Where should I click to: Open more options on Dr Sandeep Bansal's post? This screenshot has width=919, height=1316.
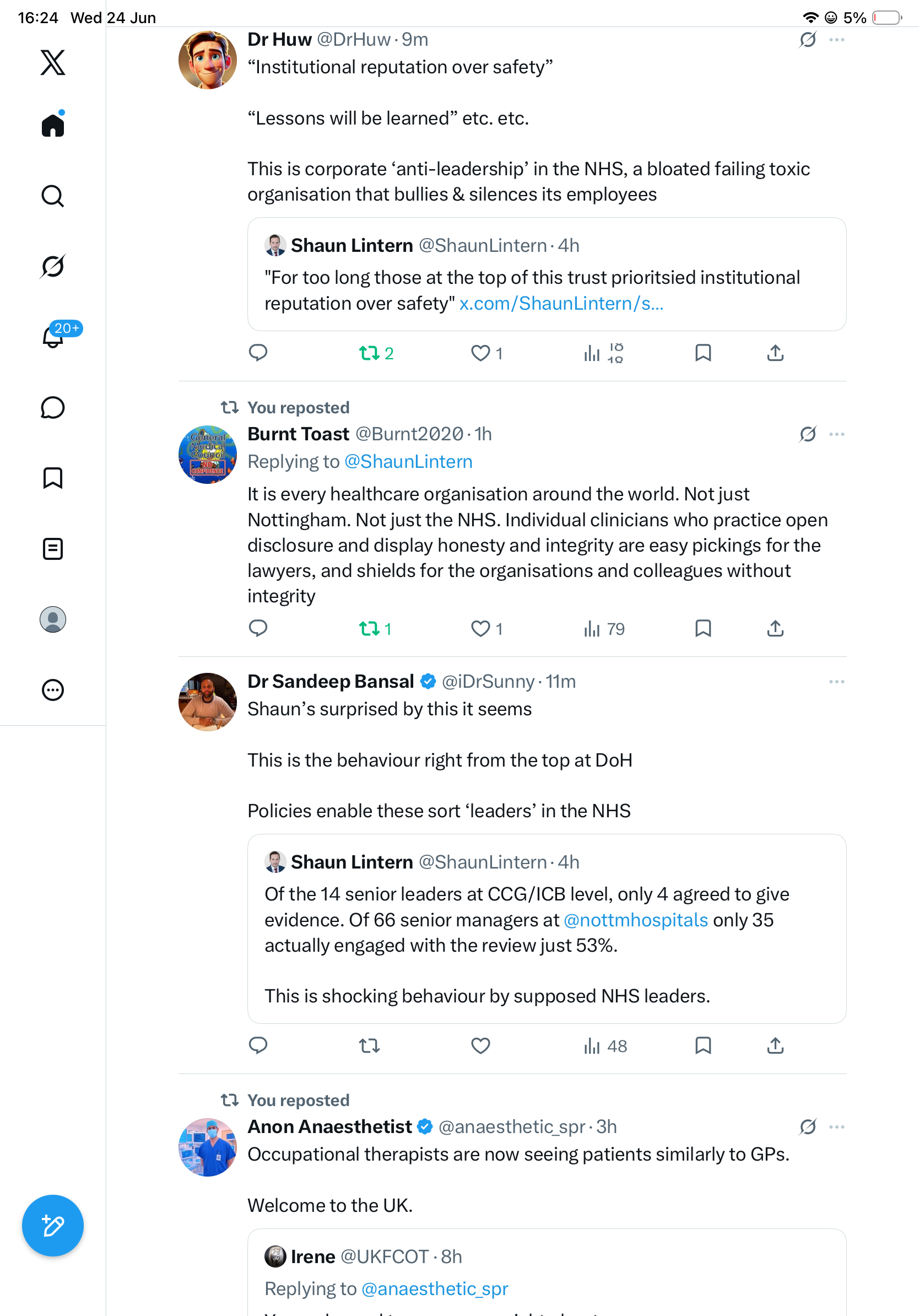coord(836,682)
